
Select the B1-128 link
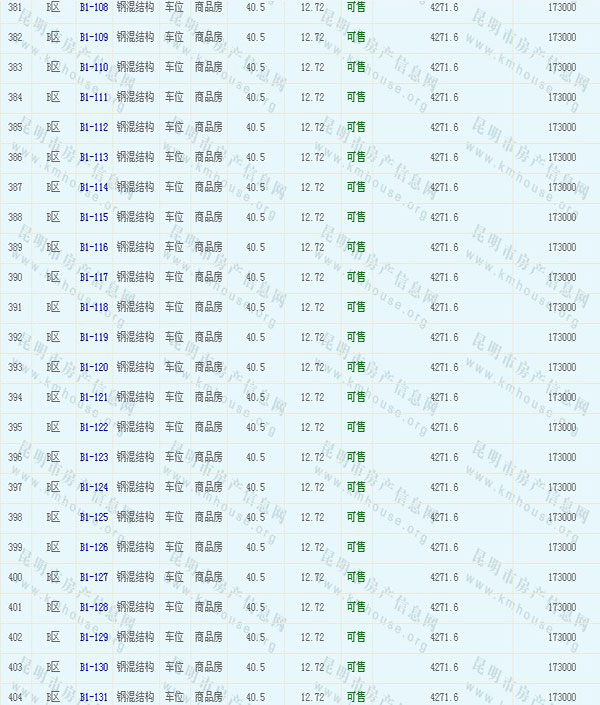(94, 607)
